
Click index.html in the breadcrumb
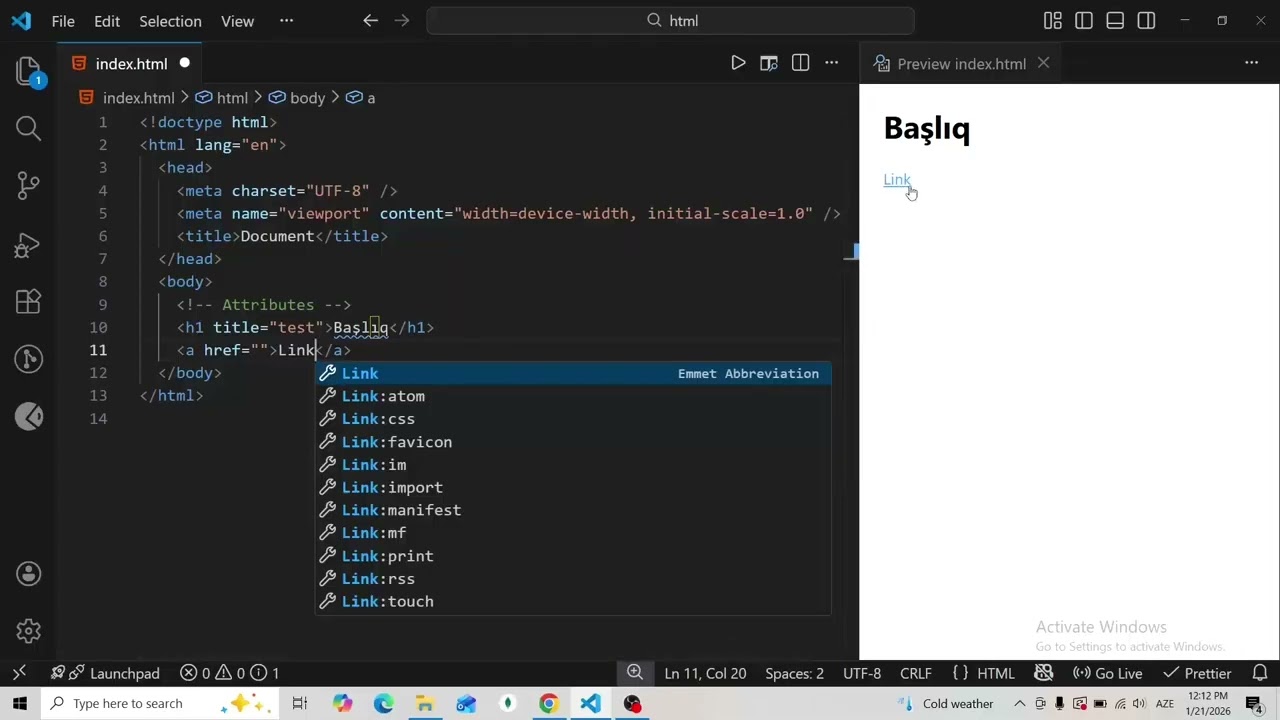(139, 97)
